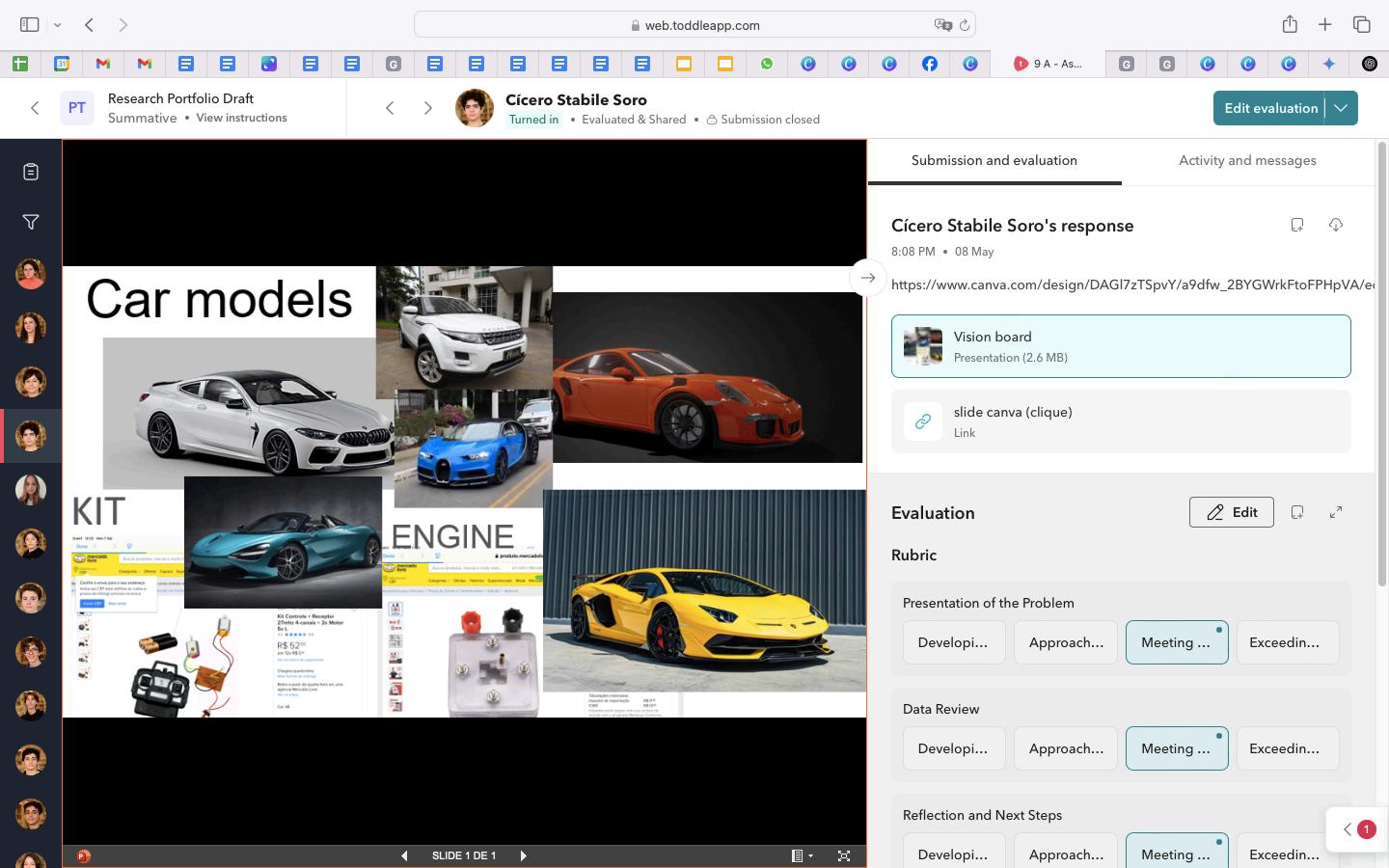
Task: Click the browser forward arrow
Action: pos(123,25)
